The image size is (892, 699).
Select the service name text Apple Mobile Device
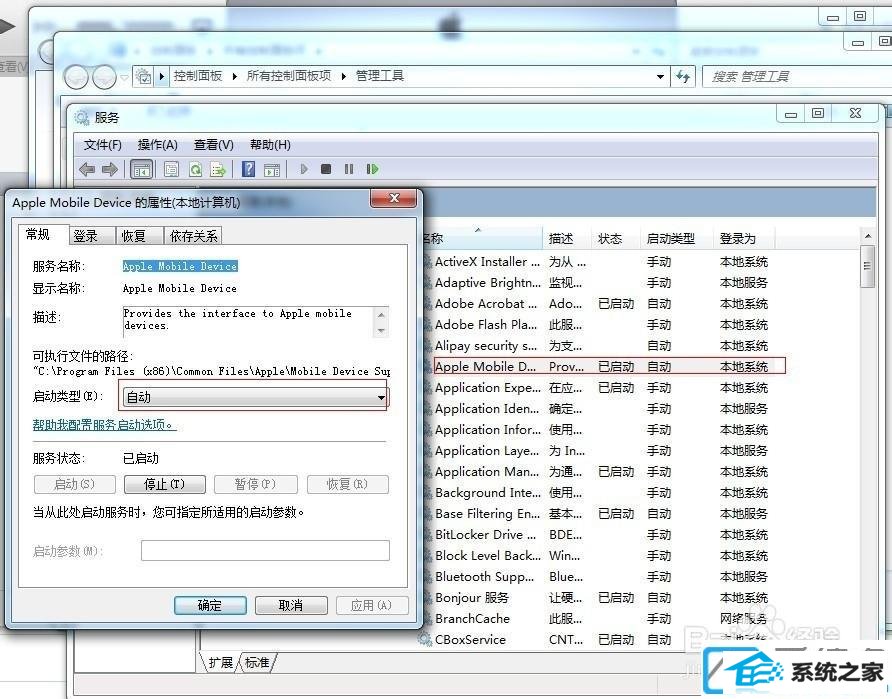180,266
